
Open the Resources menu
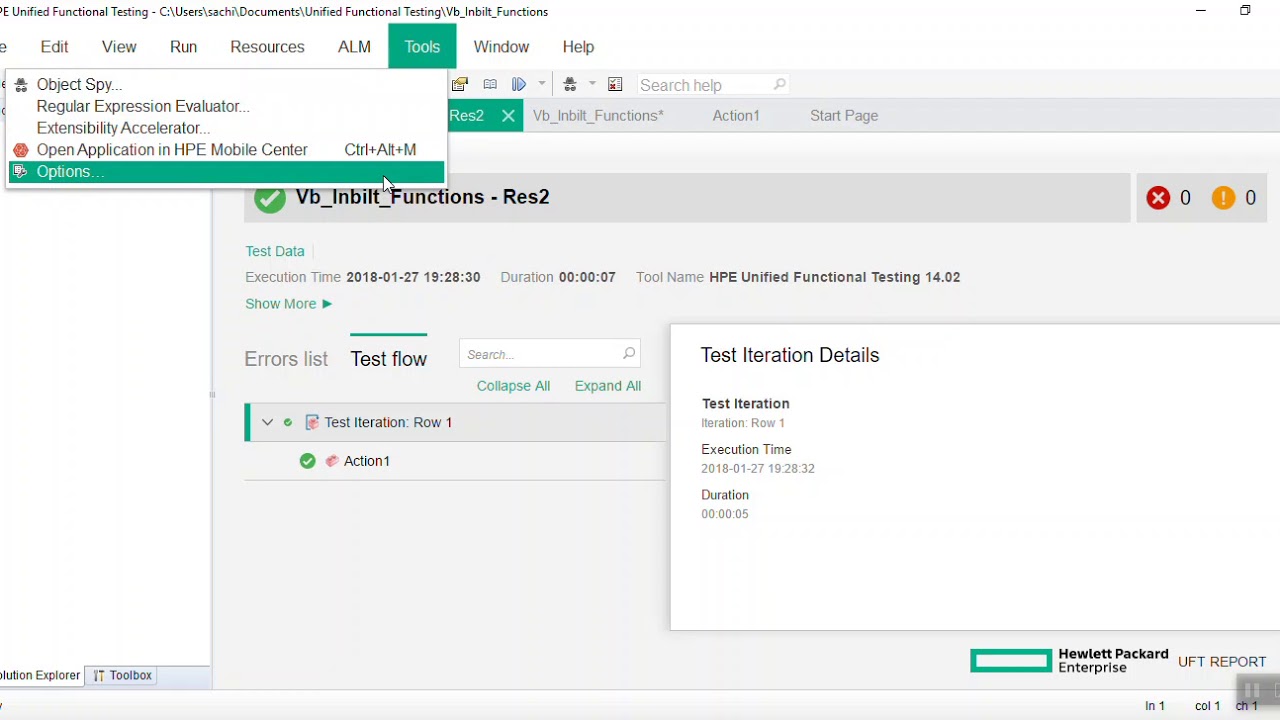coord(267,47)
